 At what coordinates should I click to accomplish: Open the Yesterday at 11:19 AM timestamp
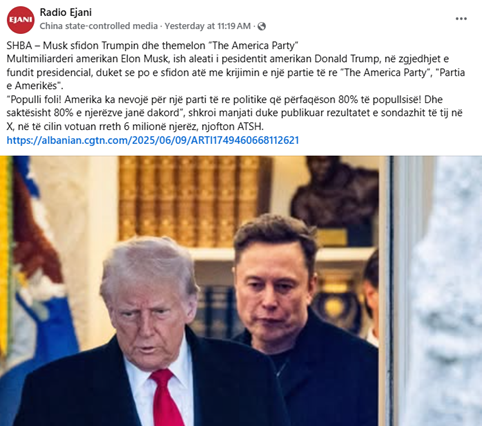tap(208, 26)
